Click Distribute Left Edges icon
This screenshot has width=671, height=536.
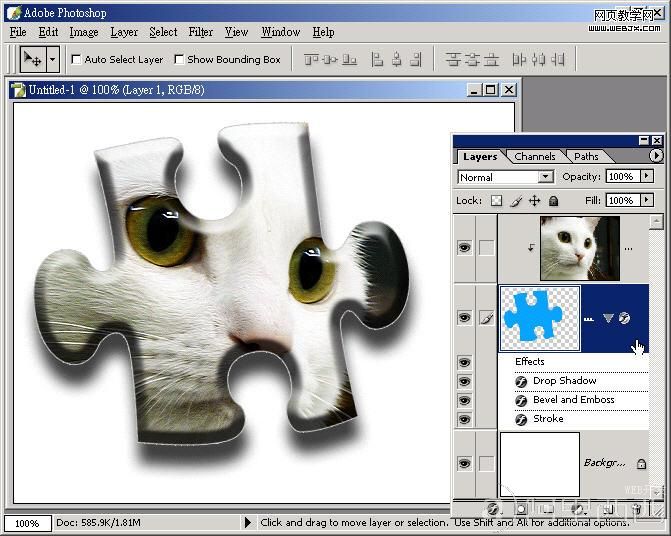click(x=519, y=59)
